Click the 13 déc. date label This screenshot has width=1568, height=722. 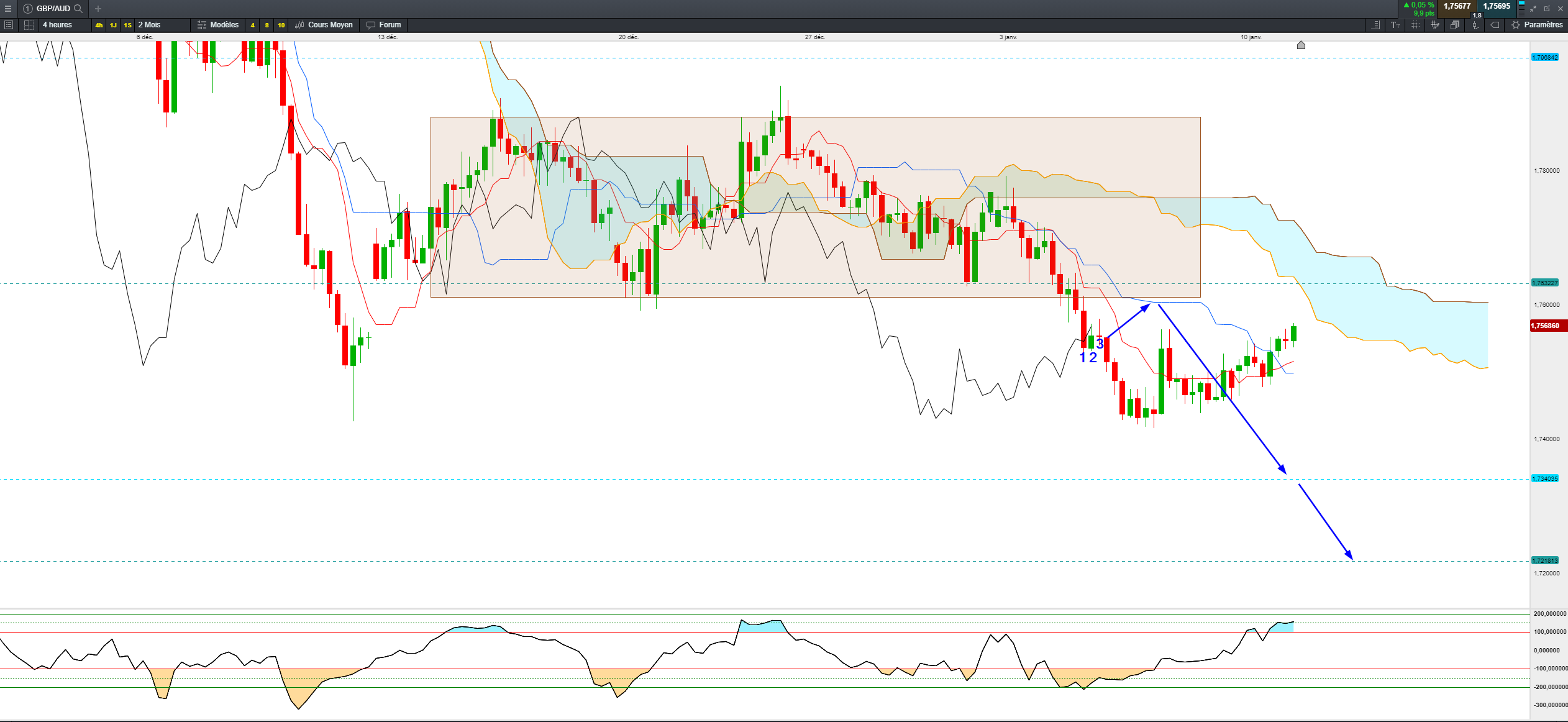pyautogui.click(x=388, y=37)
